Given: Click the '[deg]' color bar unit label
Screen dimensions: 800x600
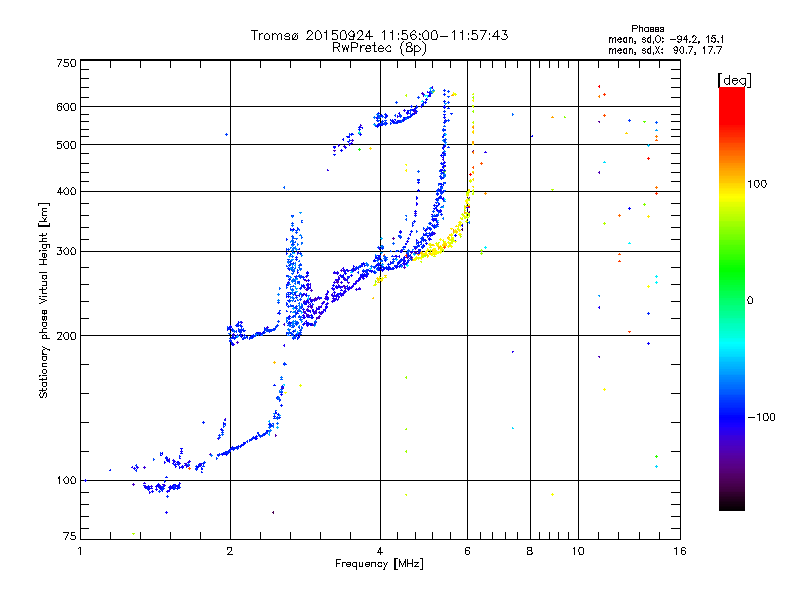Looking at the screenshot, I should tap(734, 80).
